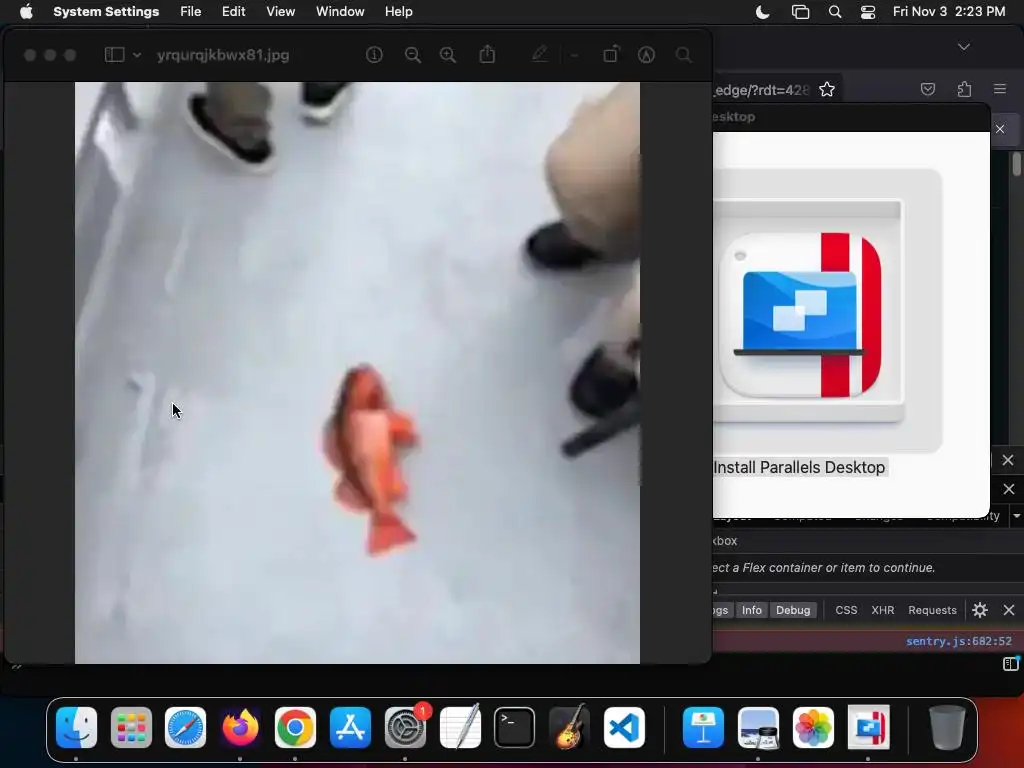1024x768 pixels.
Task: Open Launchpad from the Dock
Action: point(131,728)
